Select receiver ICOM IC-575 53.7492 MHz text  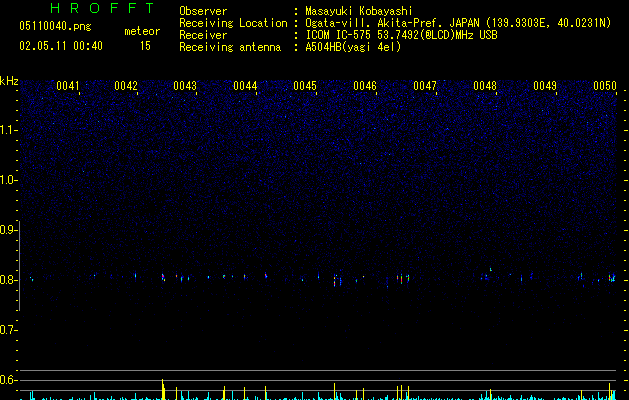pos(401,35)
